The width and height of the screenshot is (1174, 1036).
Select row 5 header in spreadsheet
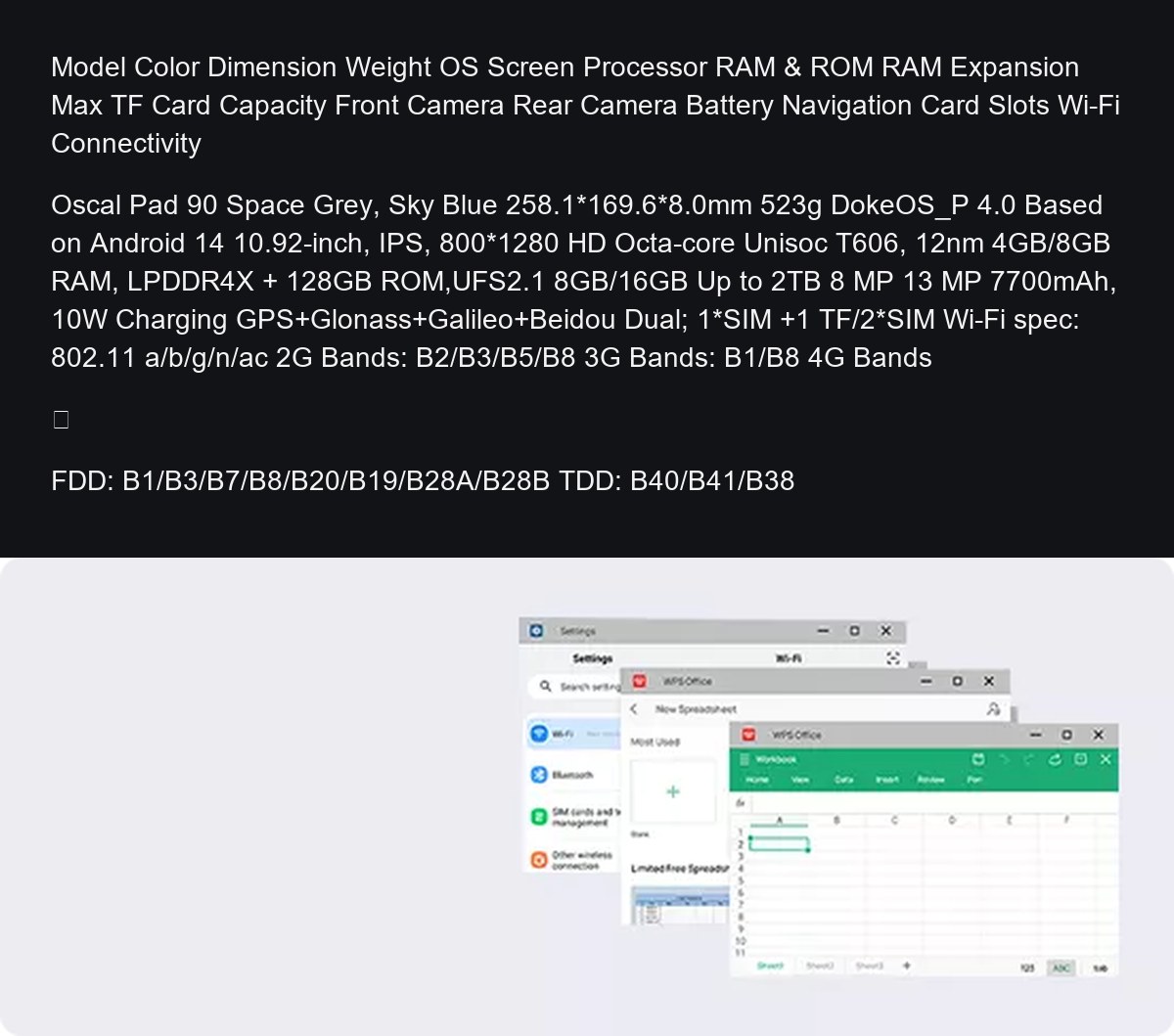point(741,880)
